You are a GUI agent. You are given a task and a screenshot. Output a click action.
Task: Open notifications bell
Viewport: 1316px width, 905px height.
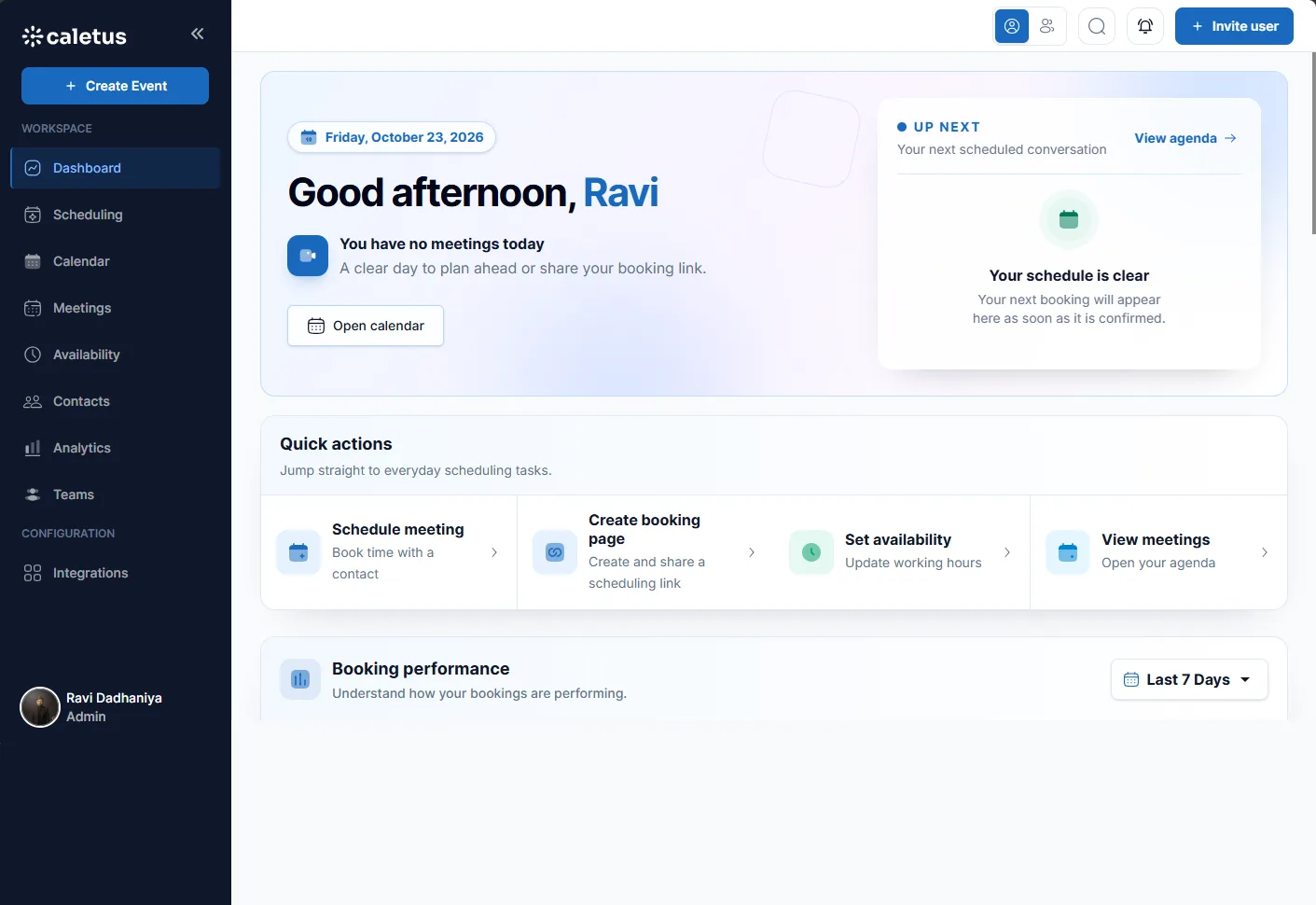tap(1145, 26)
